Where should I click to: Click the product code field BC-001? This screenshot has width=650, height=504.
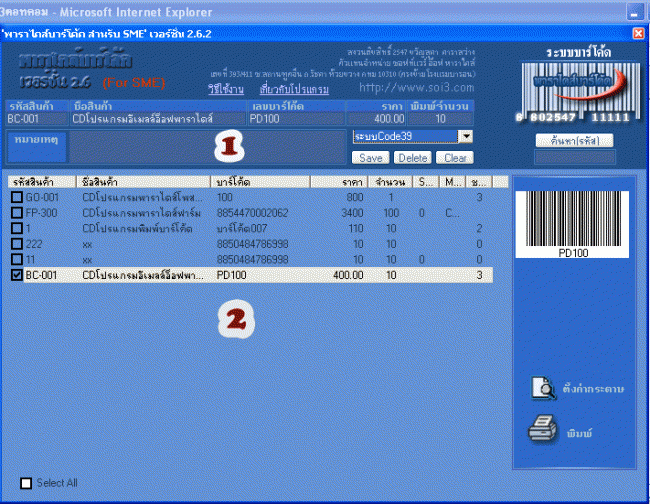[x=37, y=119]
